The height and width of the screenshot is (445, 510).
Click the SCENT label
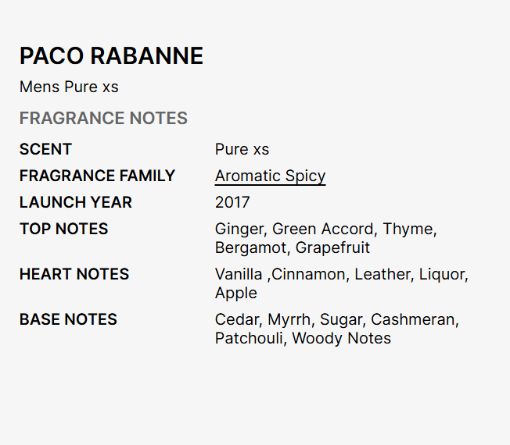pos(46,149)
